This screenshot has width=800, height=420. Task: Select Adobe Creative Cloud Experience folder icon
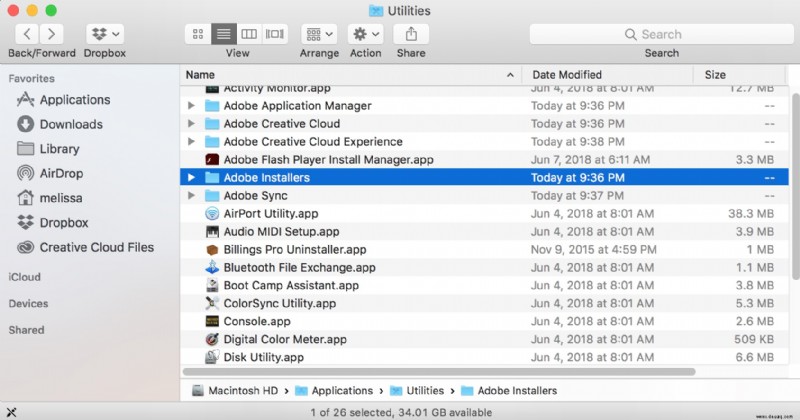click(x=212, y=141)
